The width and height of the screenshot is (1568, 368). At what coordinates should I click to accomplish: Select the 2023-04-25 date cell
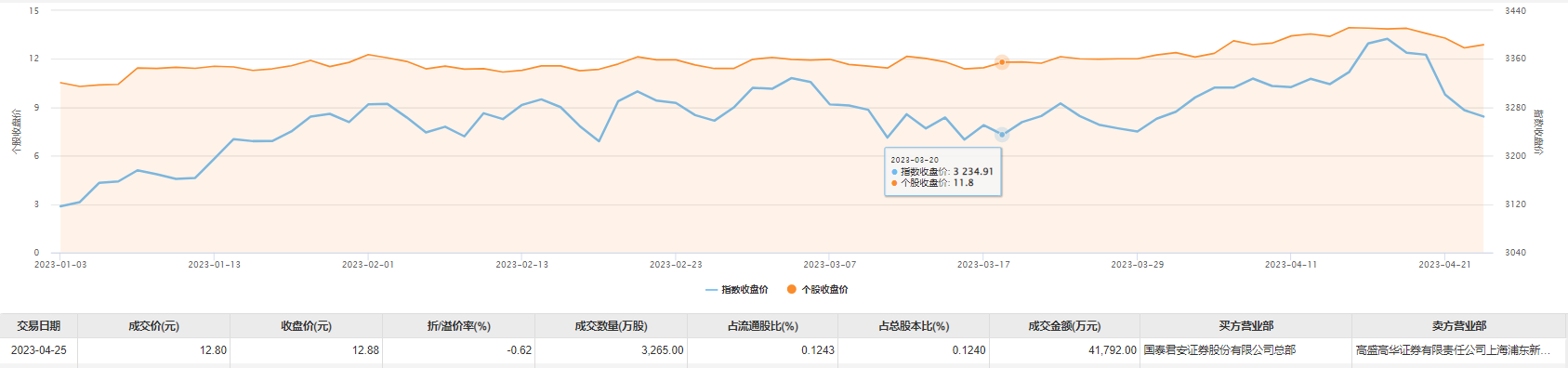click(x=39, y=350)
